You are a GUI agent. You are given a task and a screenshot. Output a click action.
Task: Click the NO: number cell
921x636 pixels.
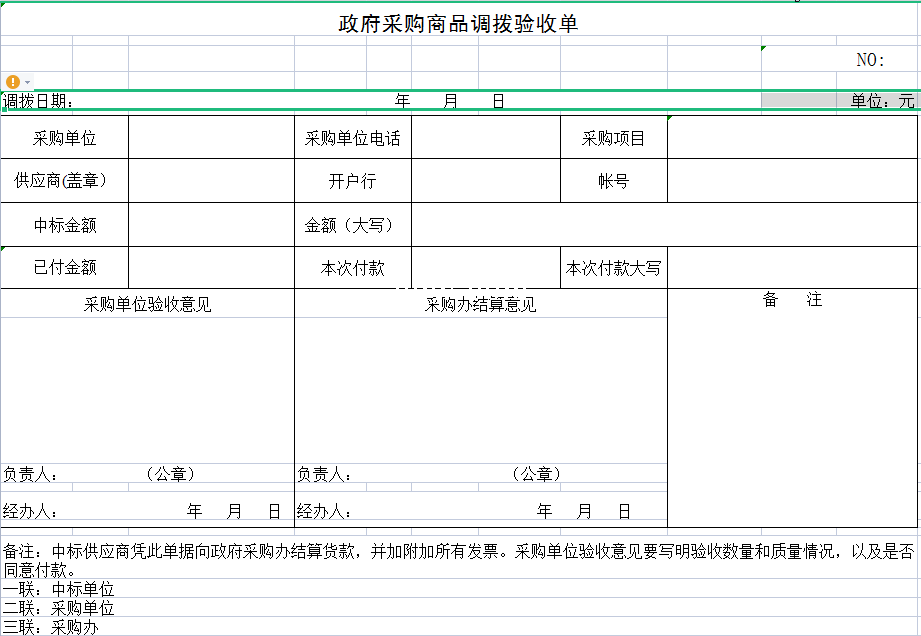click(870, 60)
